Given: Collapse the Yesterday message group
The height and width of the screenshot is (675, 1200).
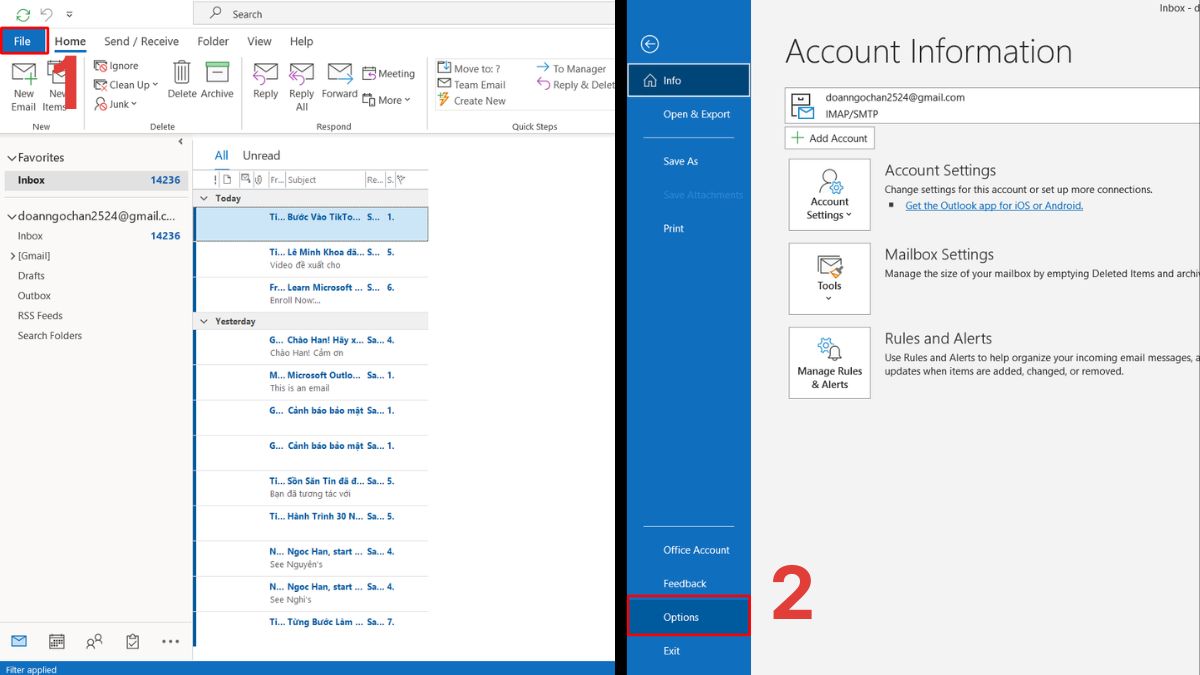Looking at the screenshot, I should tap(205, 321).
